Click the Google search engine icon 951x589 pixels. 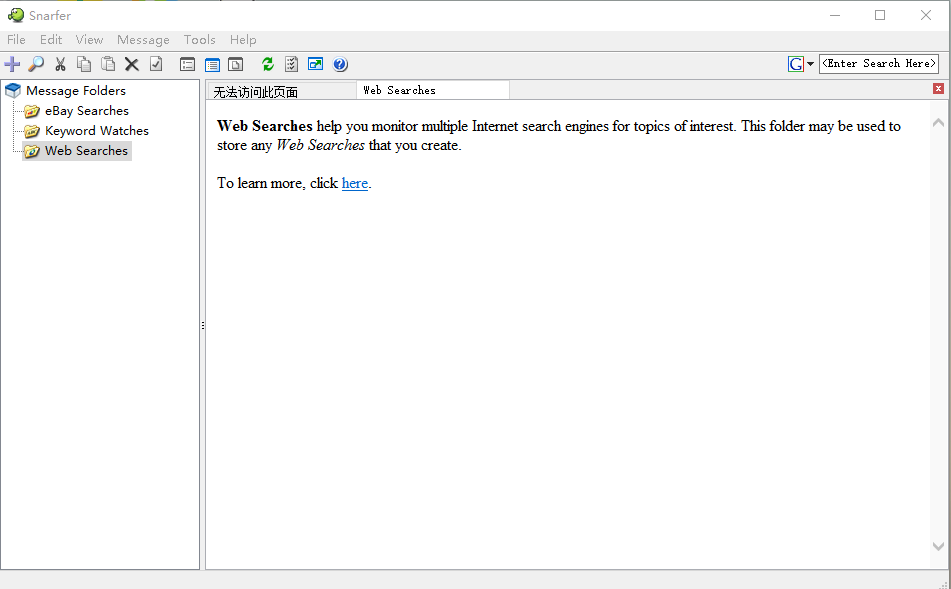coord(796,64)
